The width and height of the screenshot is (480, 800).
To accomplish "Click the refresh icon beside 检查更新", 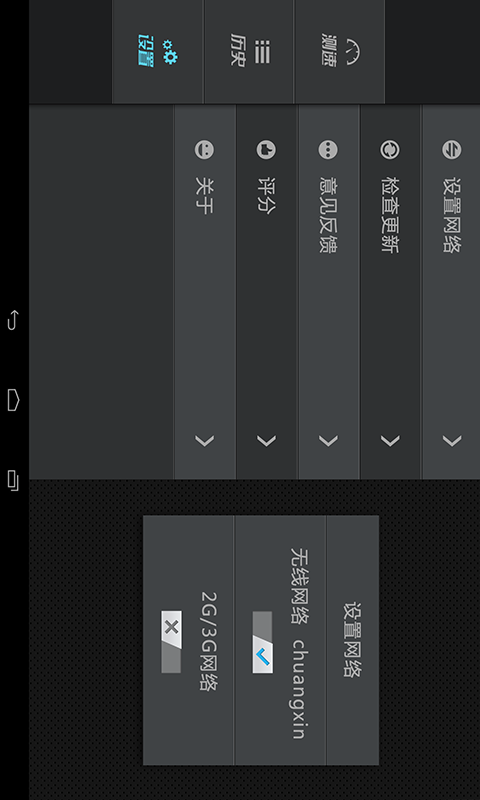I will (390, 149).
